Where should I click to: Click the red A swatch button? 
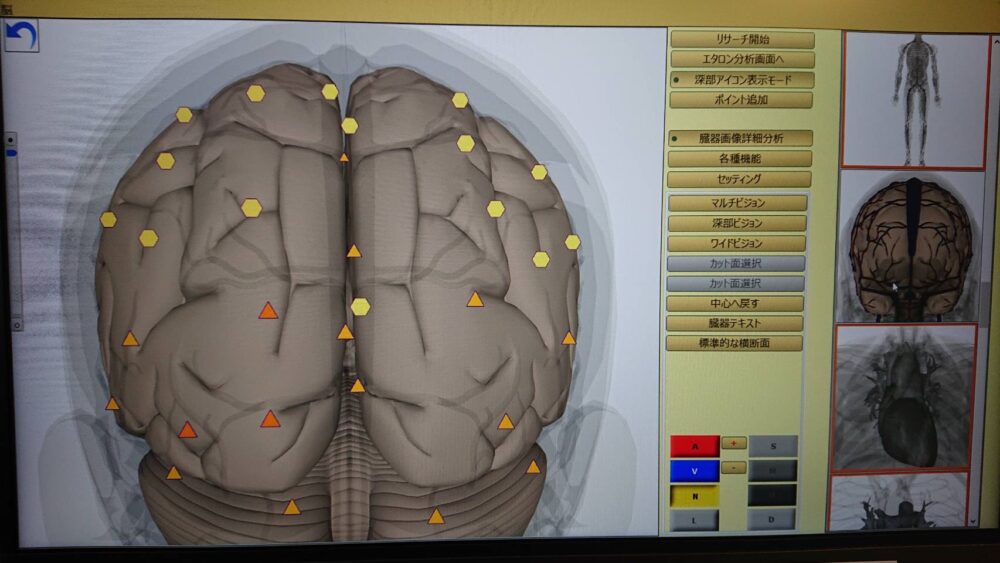point(695,446)
